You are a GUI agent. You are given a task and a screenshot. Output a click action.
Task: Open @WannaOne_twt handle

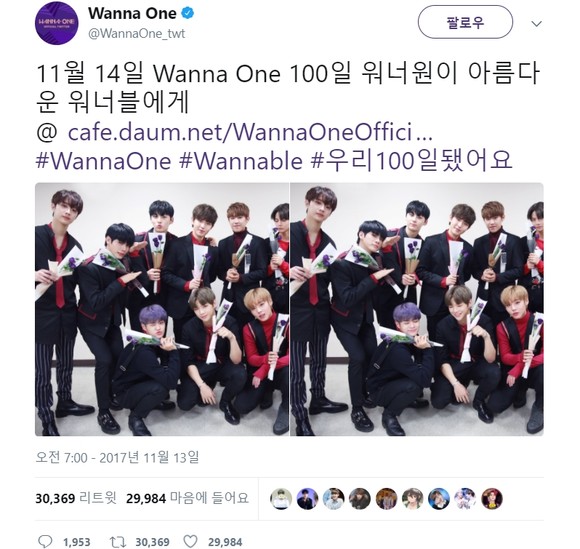136,34
